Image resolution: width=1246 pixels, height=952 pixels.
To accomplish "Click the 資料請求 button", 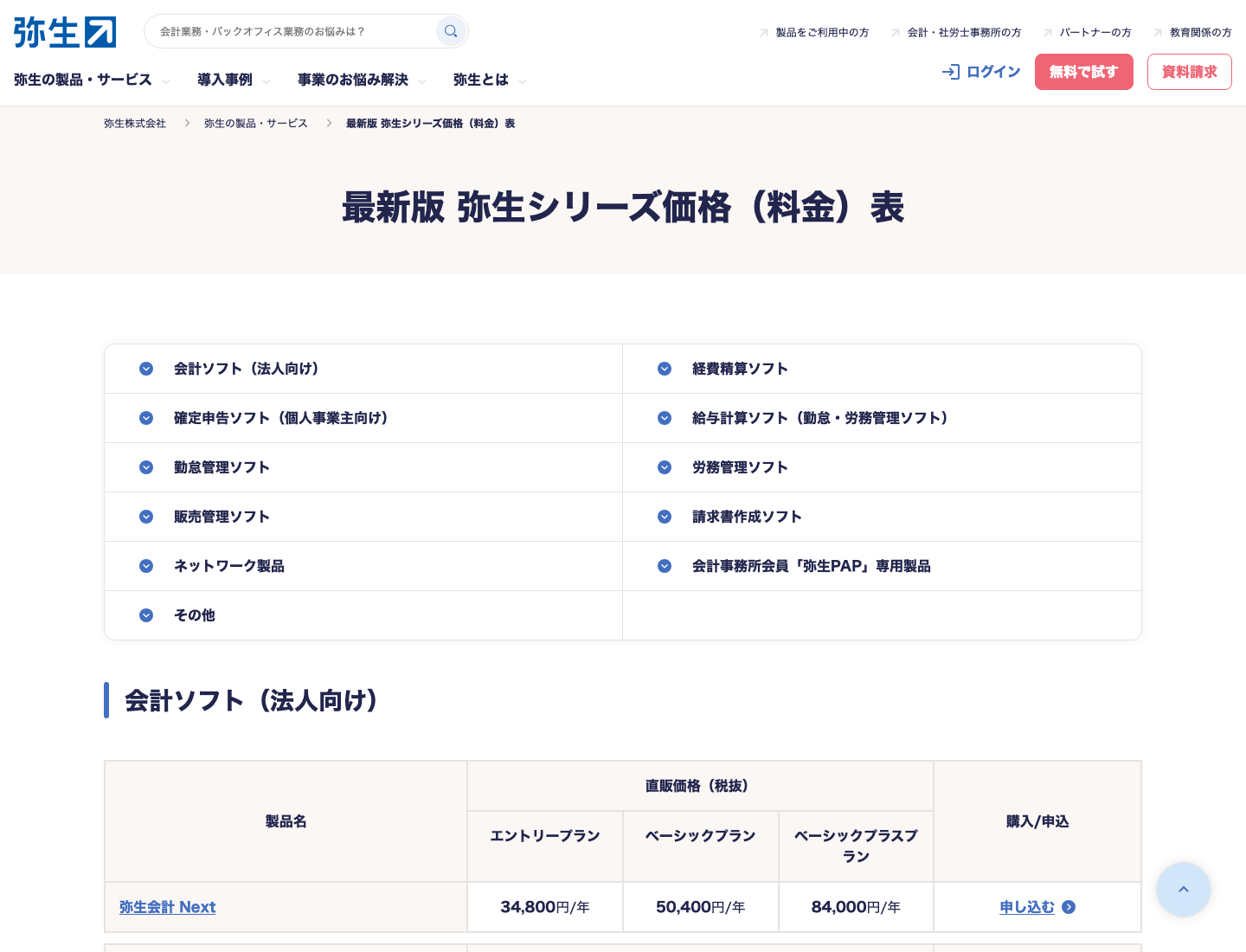I will pyautogui.click(x=1190, y=72).
